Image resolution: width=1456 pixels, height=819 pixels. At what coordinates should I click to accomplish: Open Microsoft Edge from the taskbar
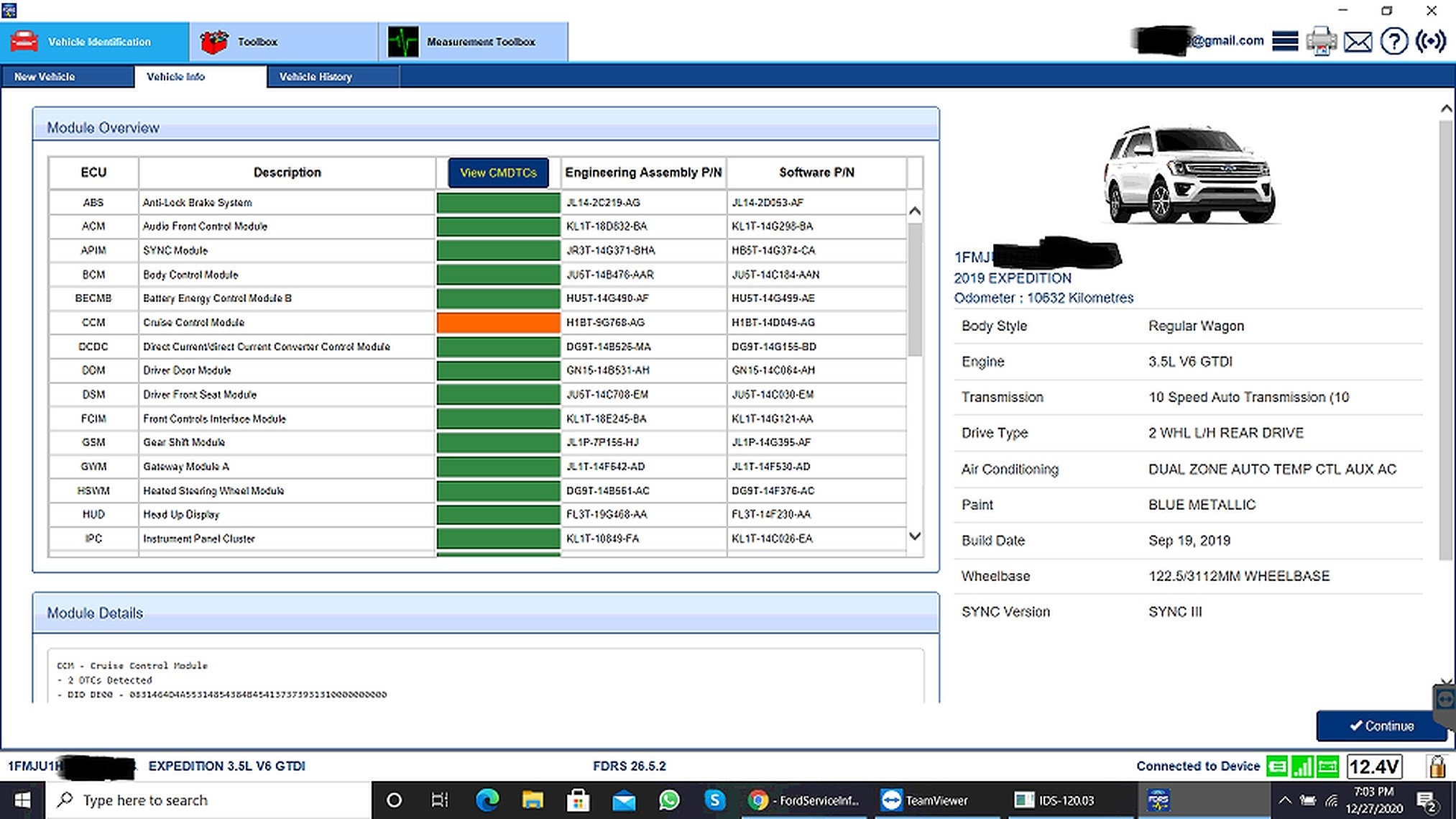pos(487,800)
